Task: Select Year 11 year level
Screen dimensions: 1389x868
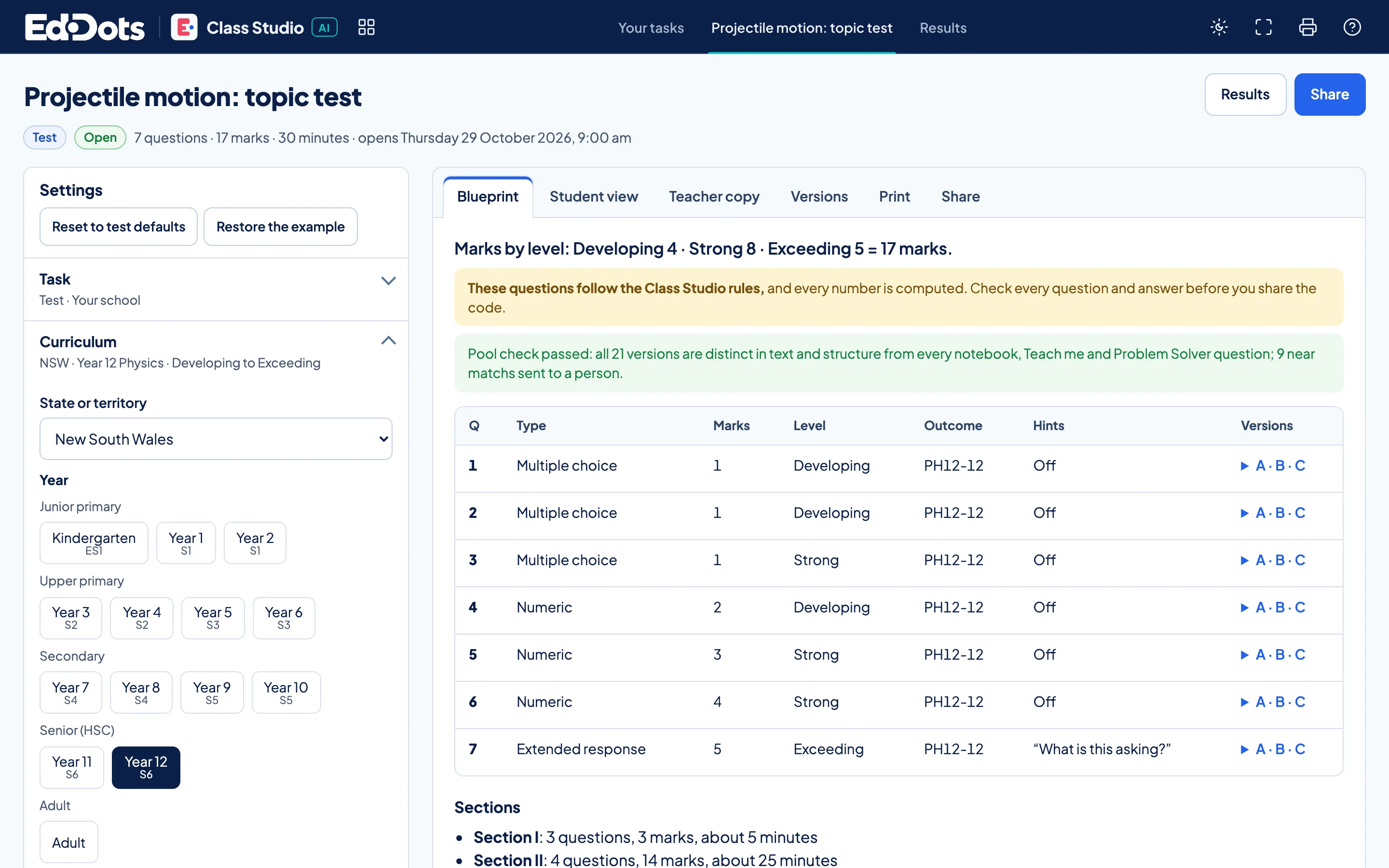Action: pos(72,767)
